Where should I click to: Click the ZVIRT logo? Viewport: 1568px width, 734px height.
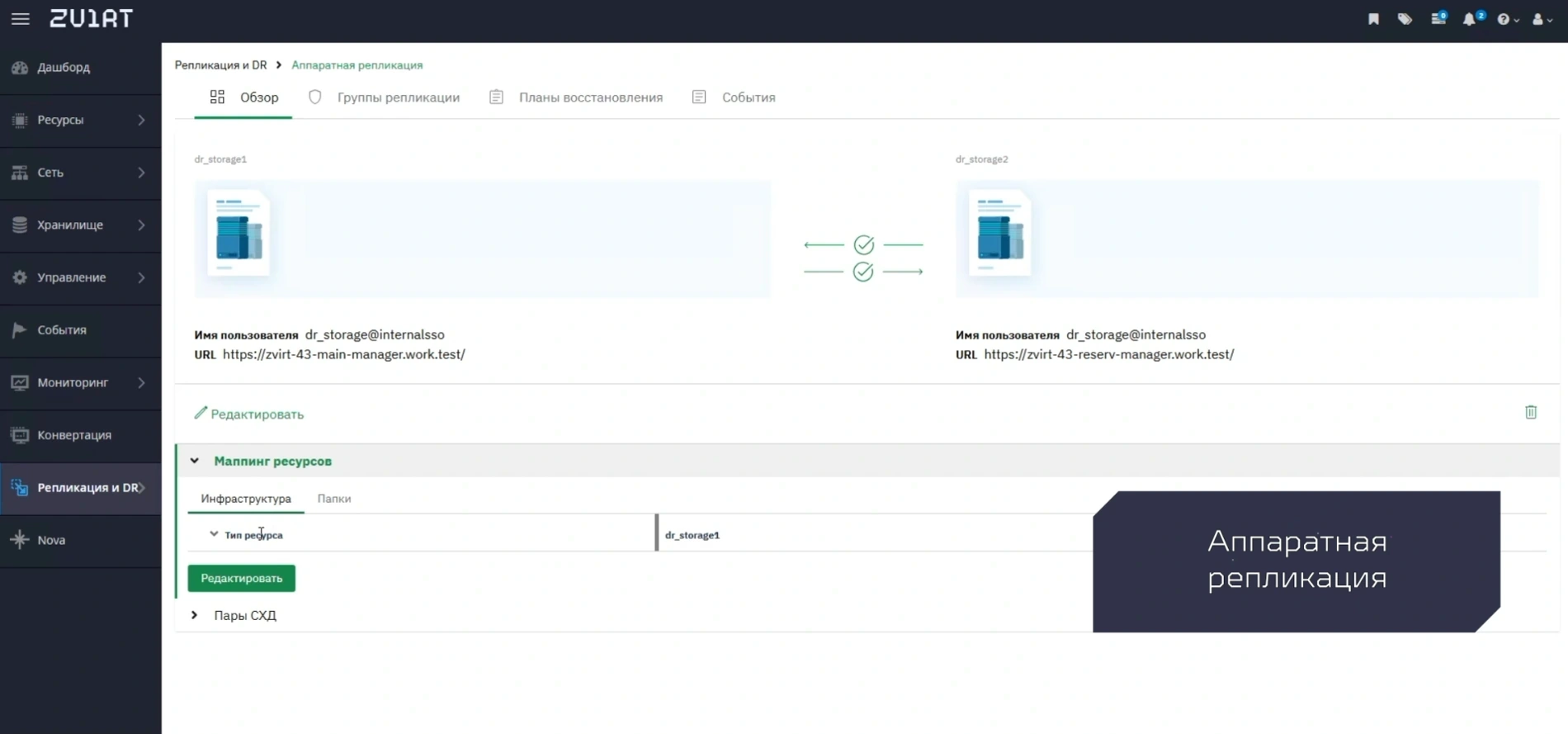point(91,19)
